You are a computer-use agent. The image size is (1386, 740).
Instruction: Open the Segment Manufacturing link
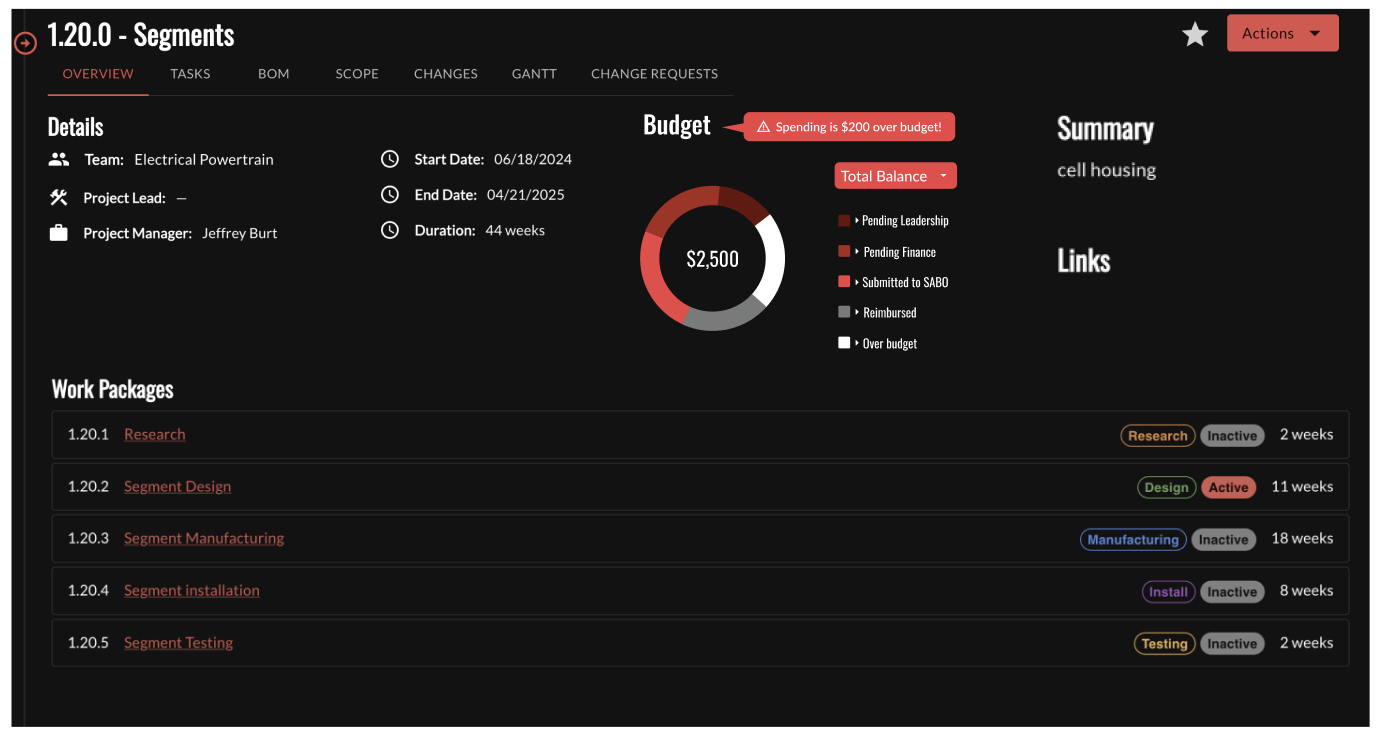204,539
